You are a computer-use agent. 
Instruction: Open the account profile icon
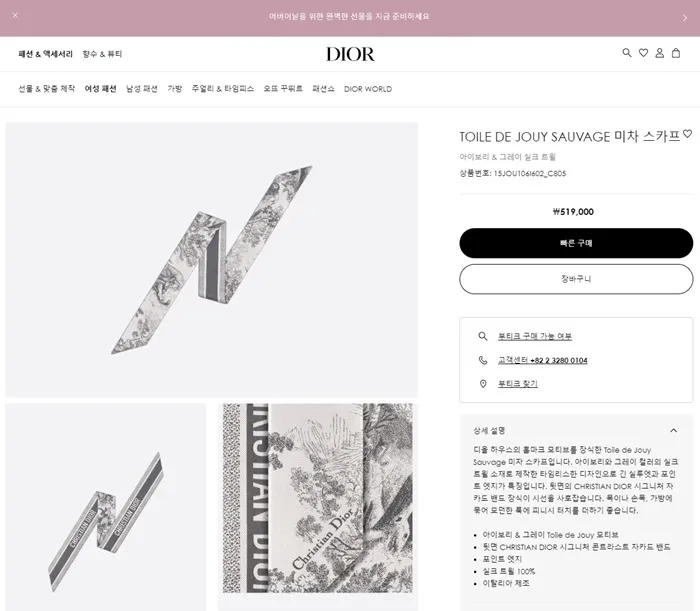pos(659,53)
